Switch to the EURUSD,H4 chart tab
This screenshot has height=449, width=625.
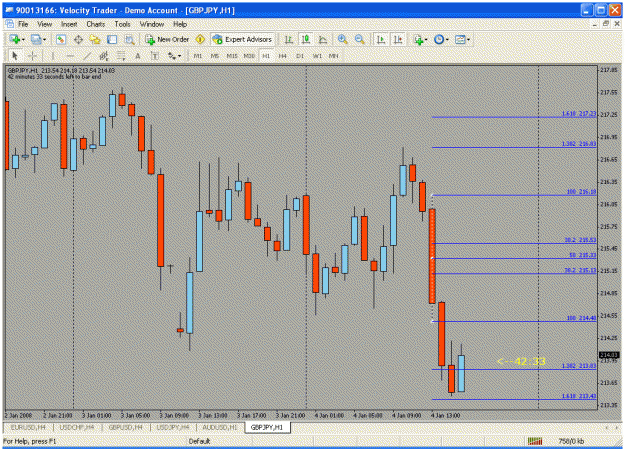pyautogui.click(x=28, y=427)
